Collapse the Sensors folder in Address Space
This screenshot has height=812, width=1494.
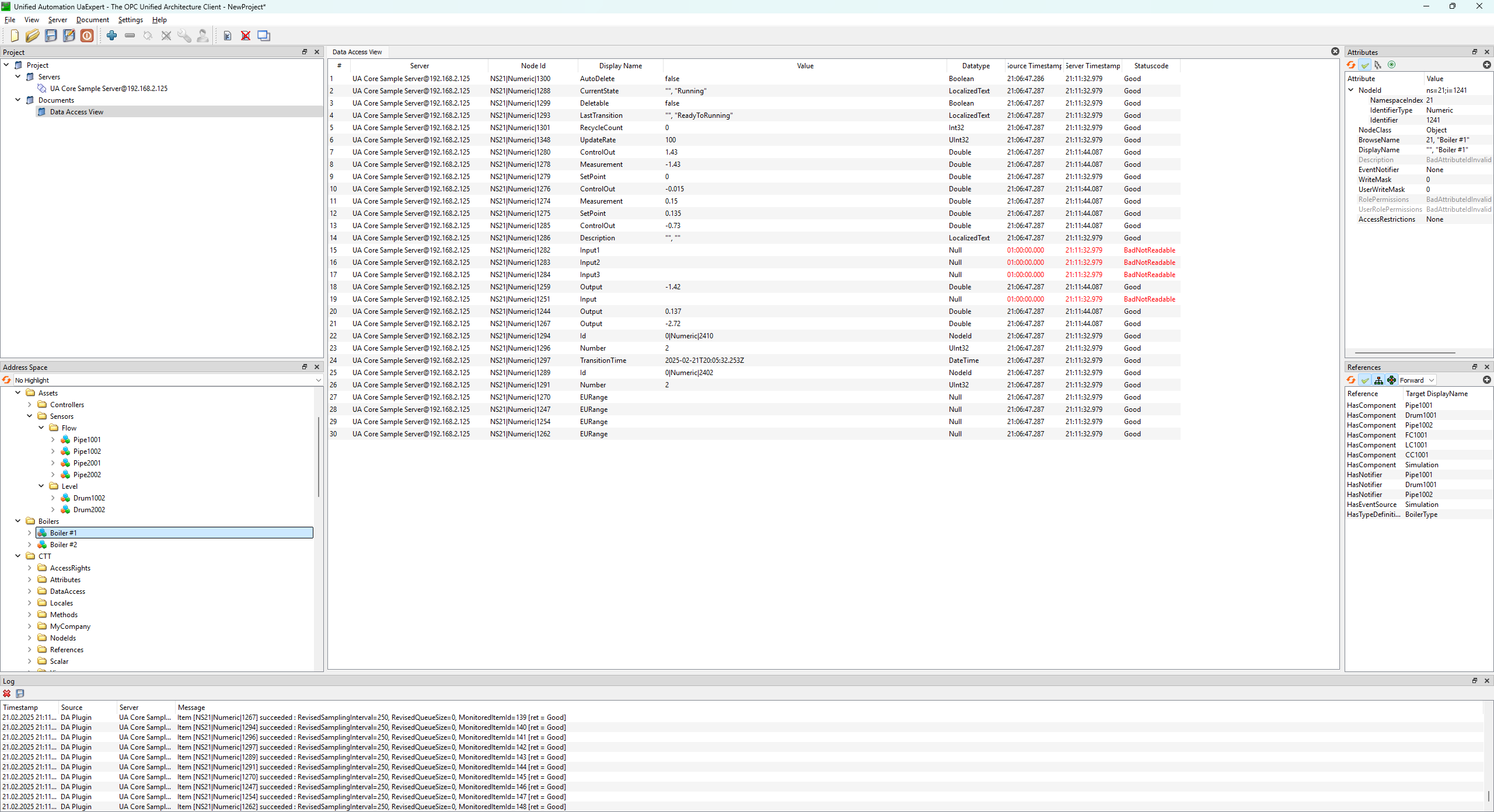pos(30,416)
